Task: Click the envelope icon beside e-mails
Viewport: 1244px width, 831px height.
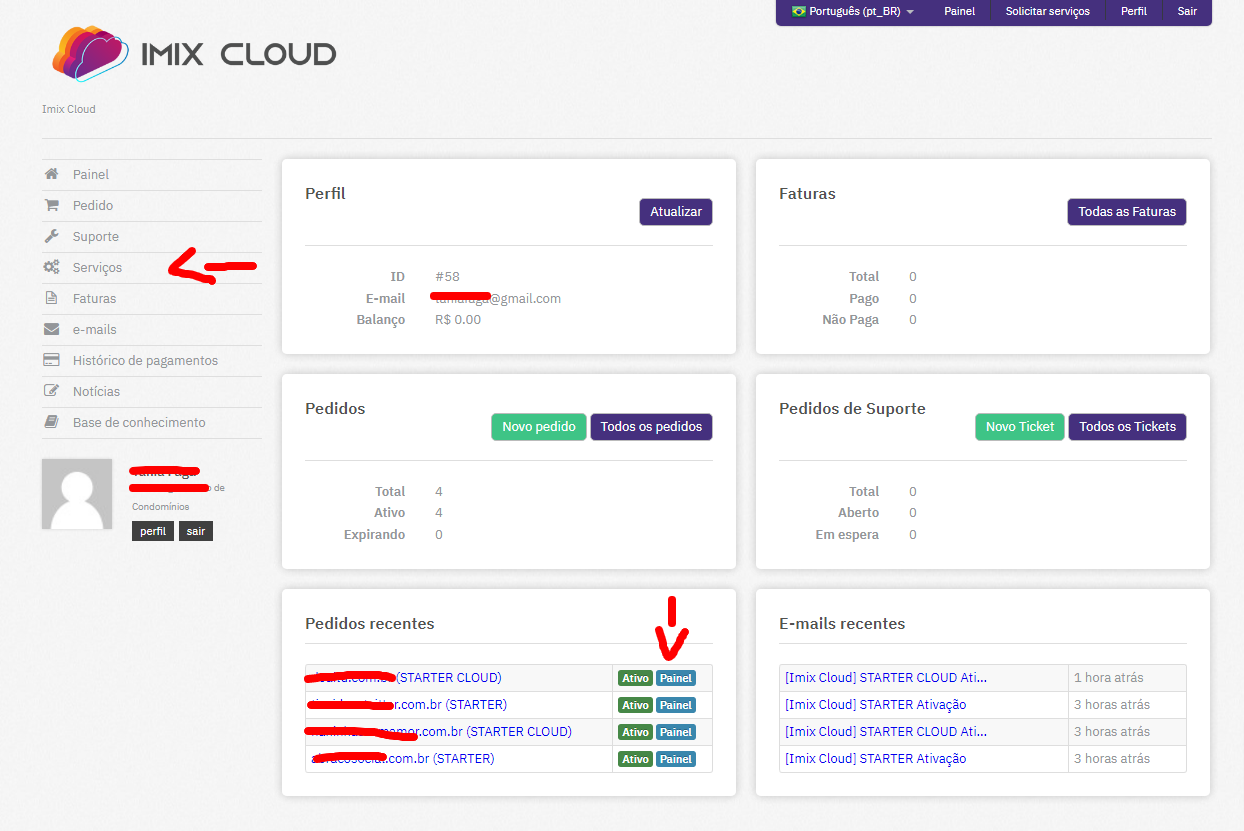Action: pos(51,329)
